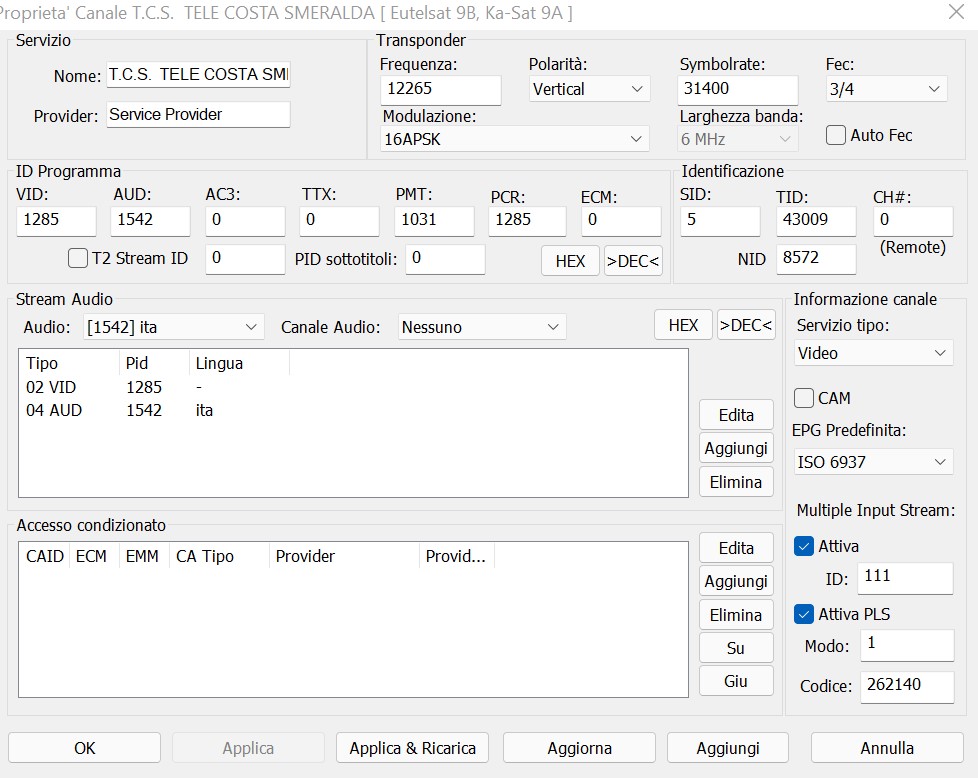Click the bottom Aggiungi button
Screen dimensions: 978x778
point(728,748)
